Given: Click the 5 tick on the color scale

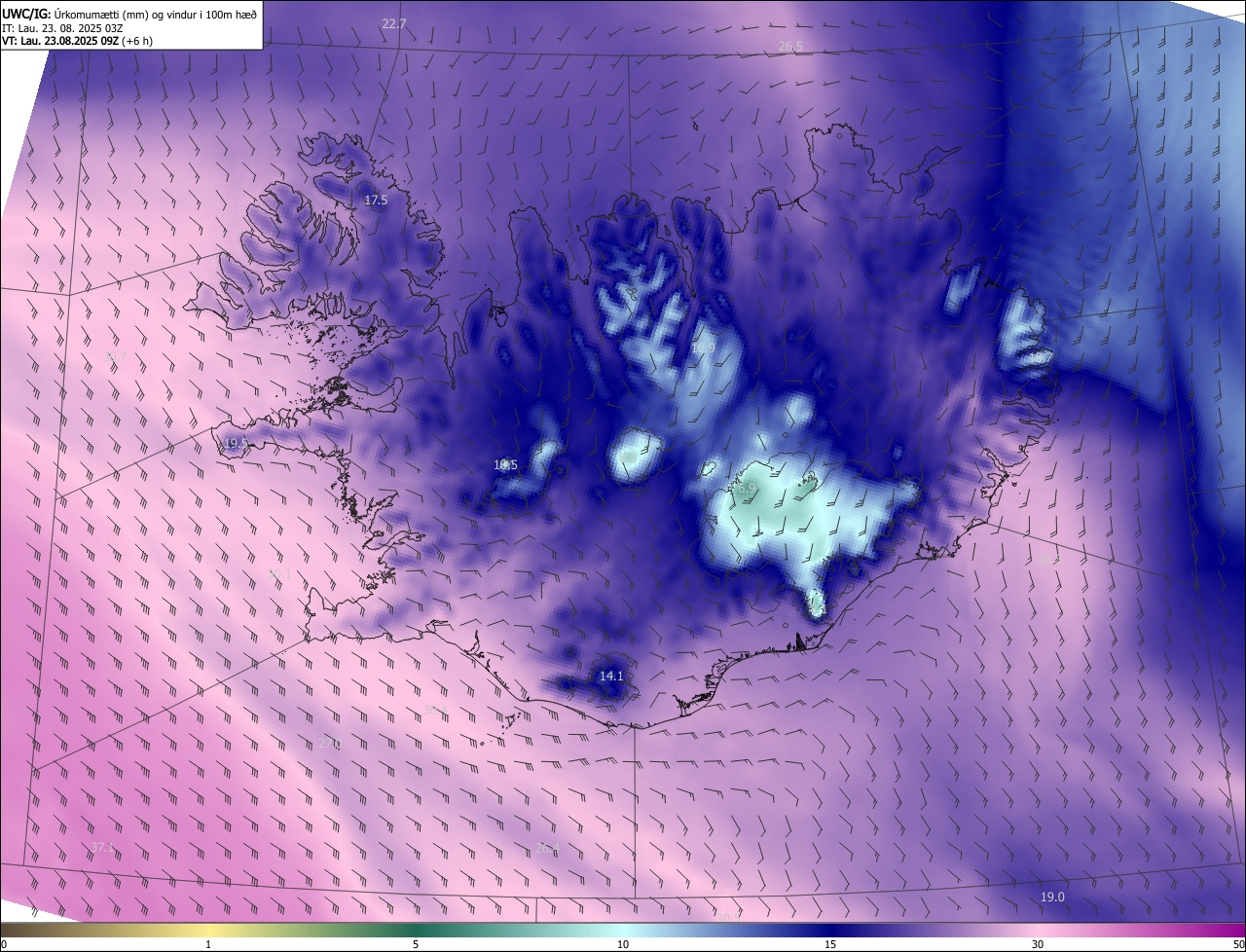Looking at the screenshot, I should click(416, 945).
